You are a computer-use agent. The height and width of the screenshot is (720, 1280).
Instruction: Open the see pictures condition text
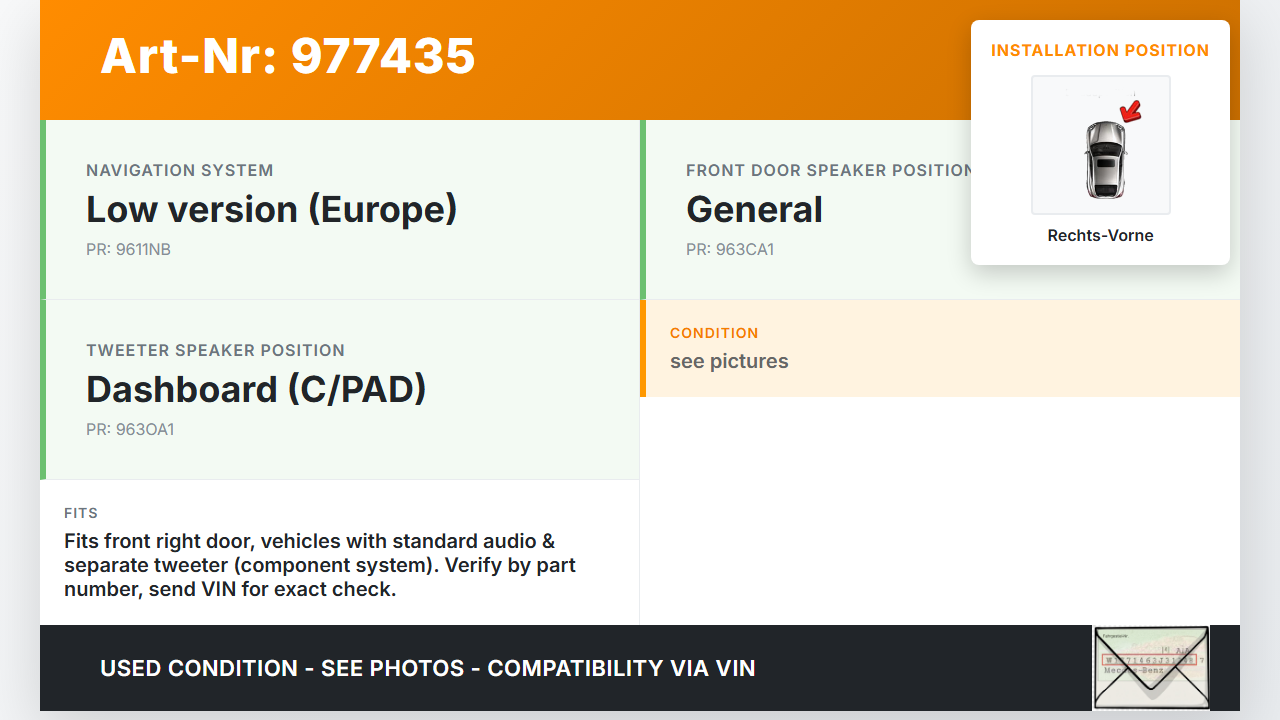[x=729, y=361]
